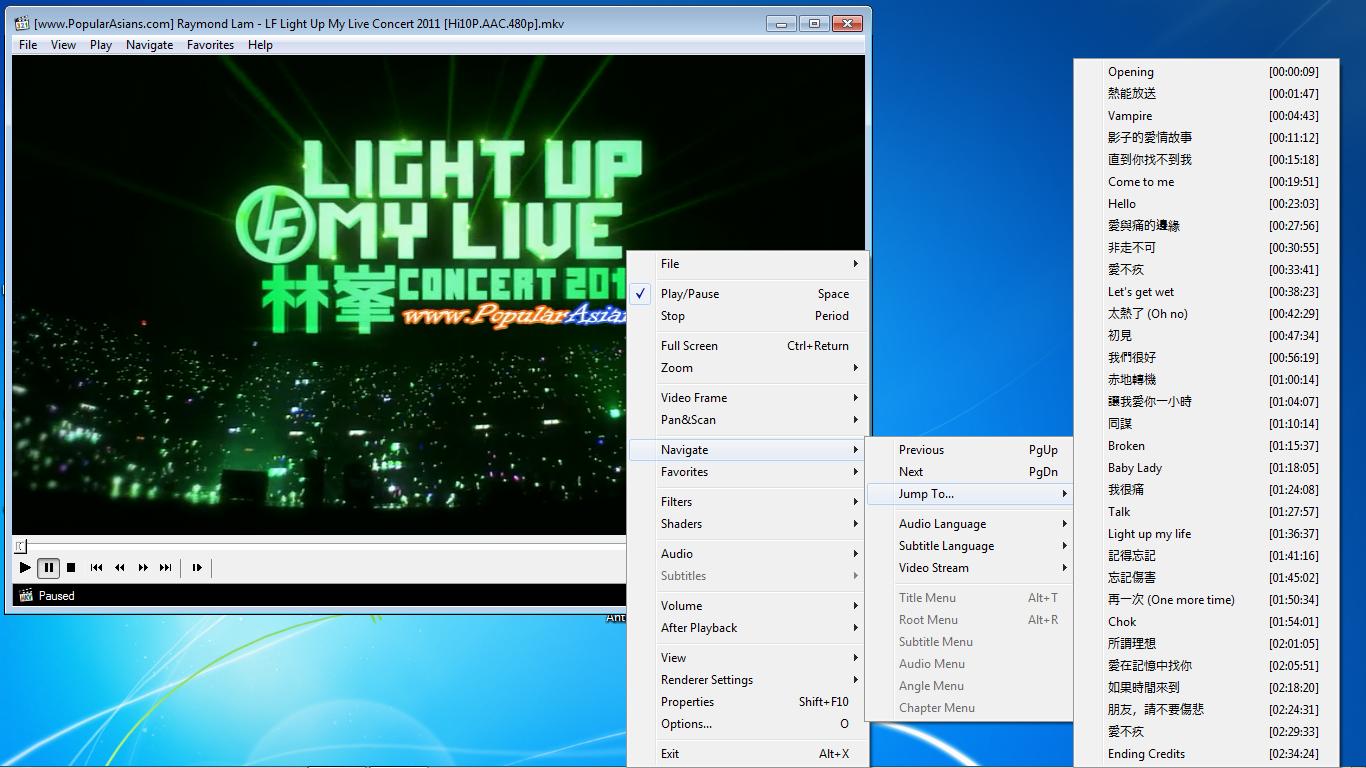Skip to next chapter with skip-forward icon
Viewport: 1366px width, 768px height.
(x=166, y=568)
